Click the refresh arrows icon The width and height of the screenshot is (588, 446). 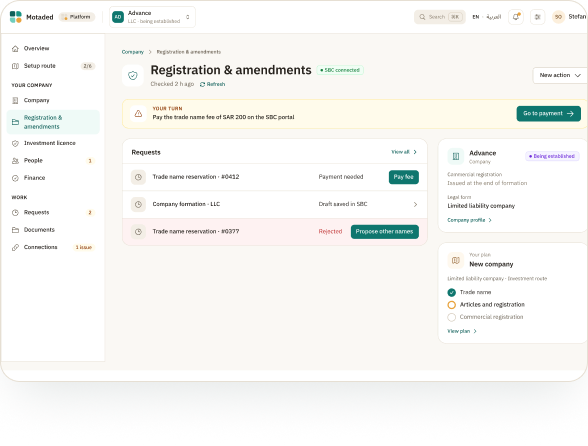(202, 84)
